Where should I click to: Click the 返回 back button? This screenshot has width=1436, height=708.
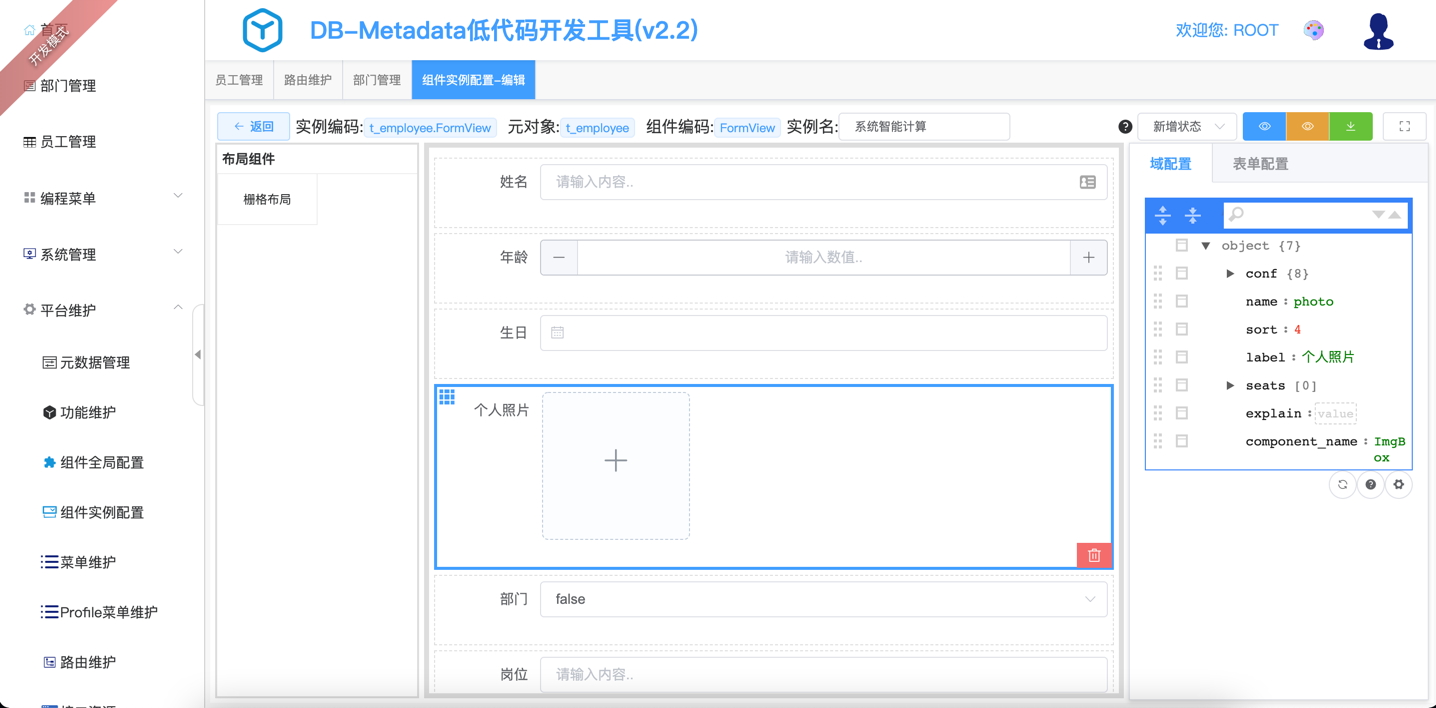point(253,127)
